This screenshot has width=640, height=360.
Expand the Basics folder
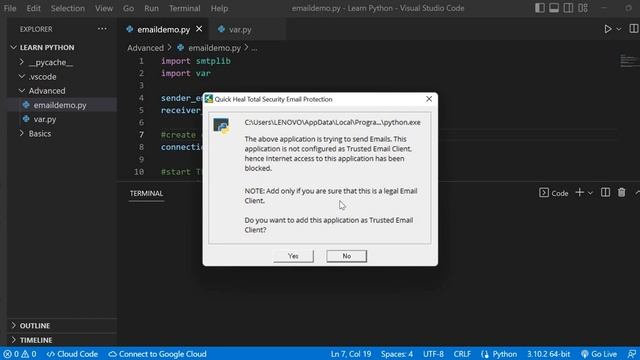tap(40, 133)
